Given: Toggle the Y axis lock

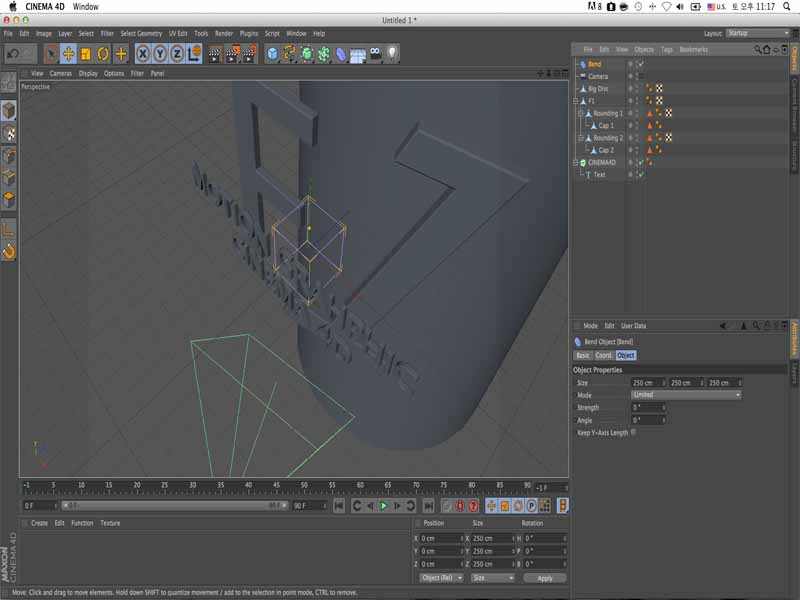Looking at the screenshot, I should (160, 54).
